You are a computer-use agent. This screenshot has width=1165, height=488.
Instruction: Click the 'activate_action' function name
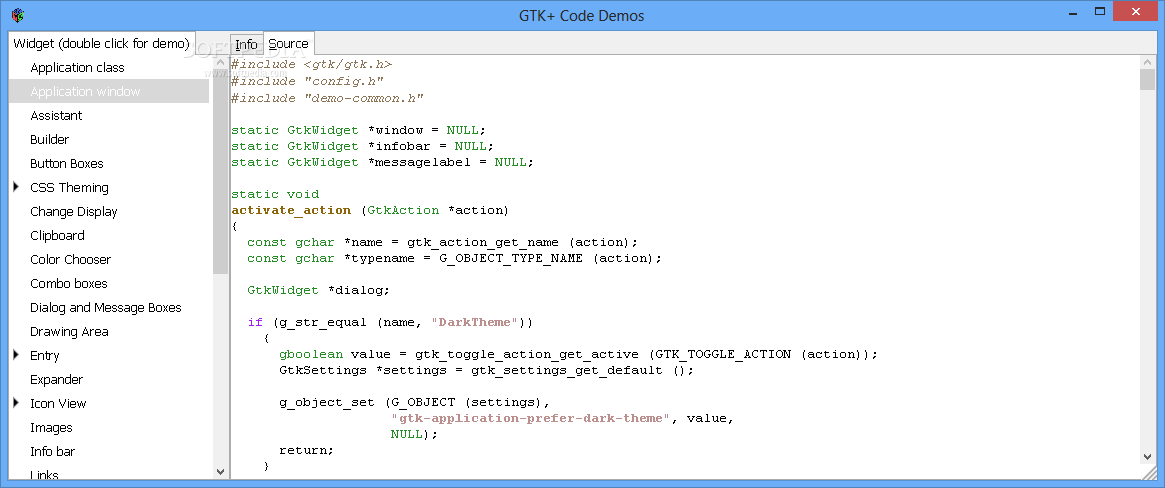(291, 210)
